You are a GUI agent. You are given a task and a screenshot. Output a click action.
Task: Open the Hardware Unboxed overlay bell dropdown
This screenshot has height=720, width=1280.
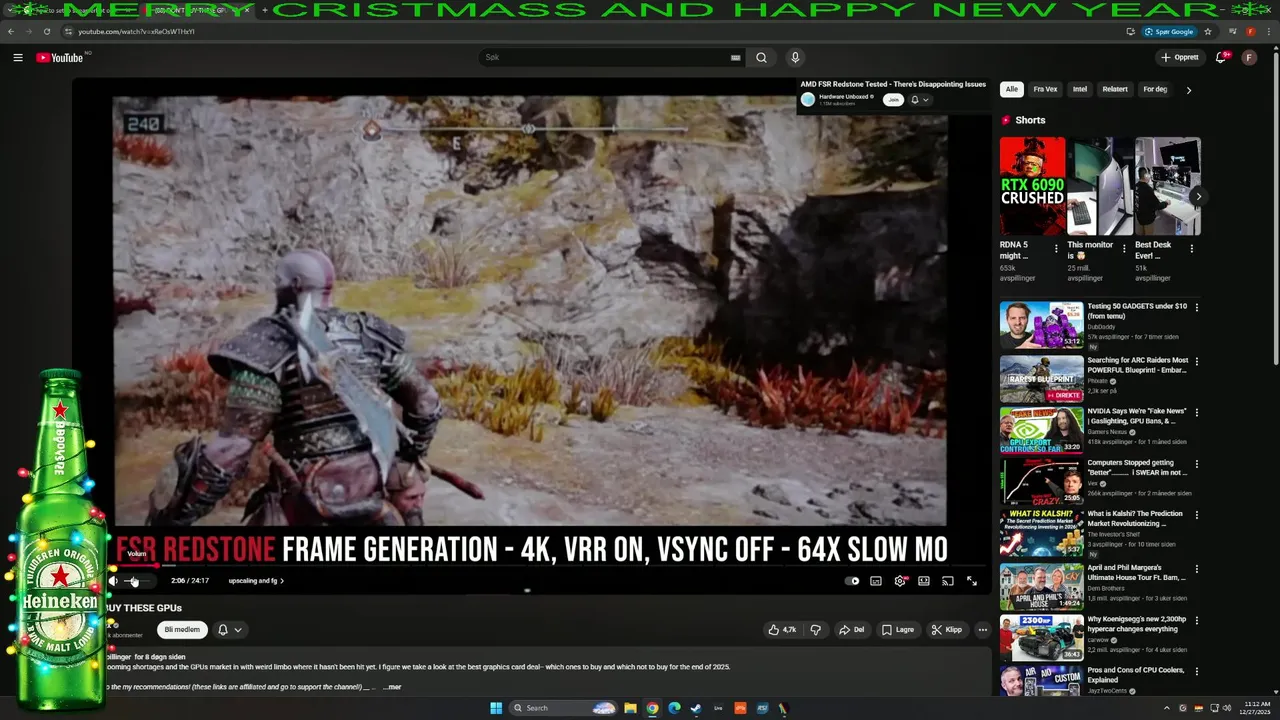pyautogui.click(x=920, y=99)
